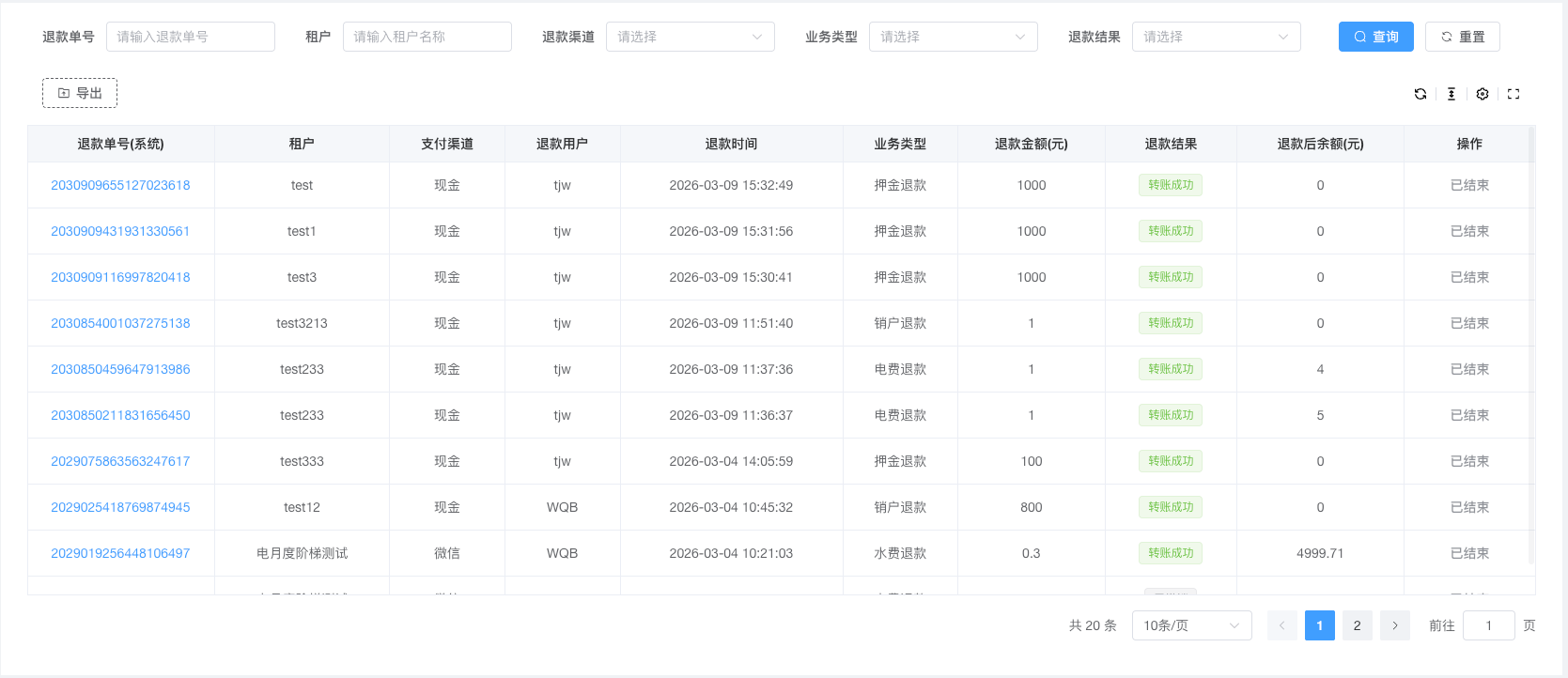1568x678 pixels.
Task: Click balance value 4999.71
Action: coord(1320,553)
